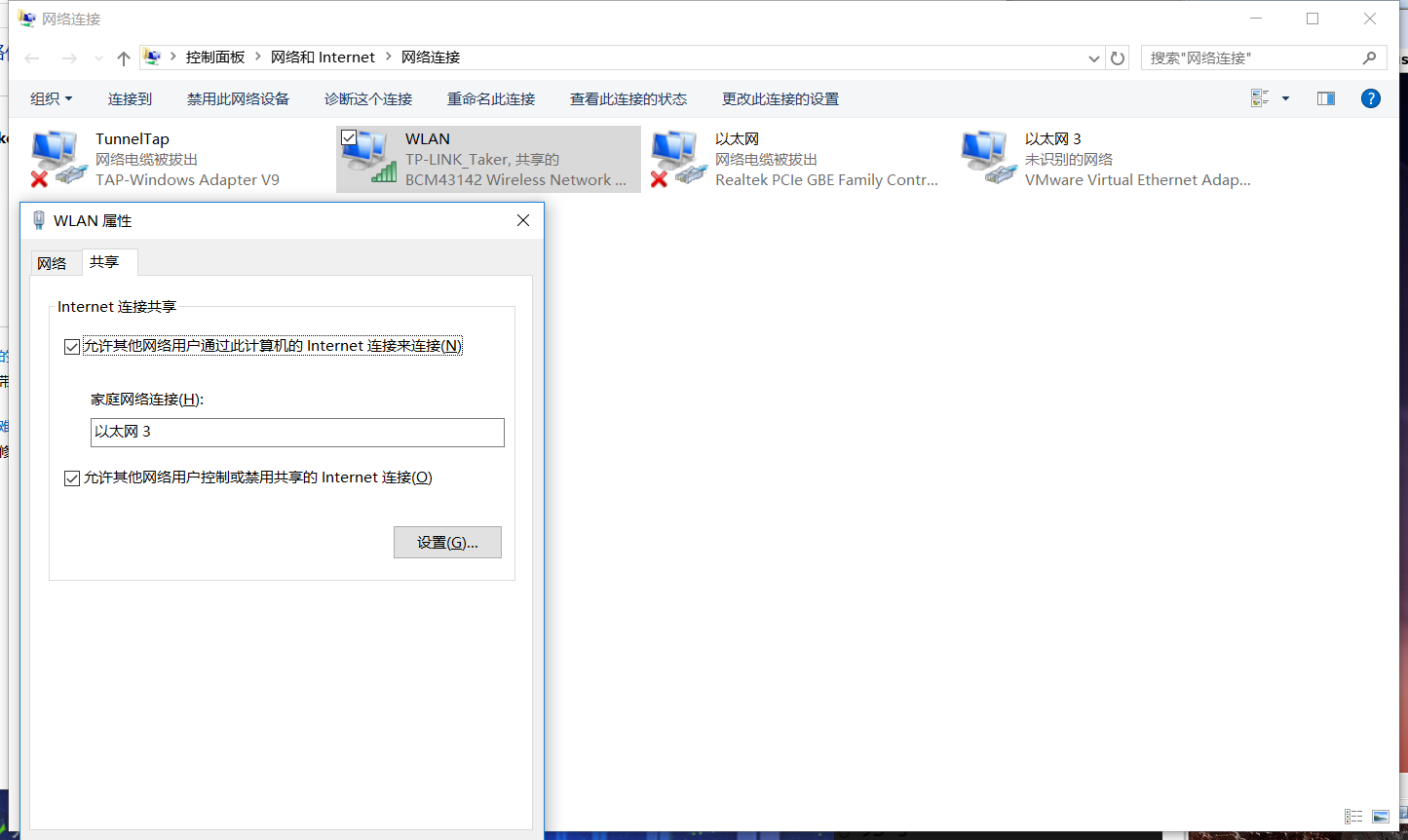Click the VMware Virtual Ethernet Adapter text
Image resolution: width=1408 pixels, height=840 pixels.
click(x=1137, y=180)
